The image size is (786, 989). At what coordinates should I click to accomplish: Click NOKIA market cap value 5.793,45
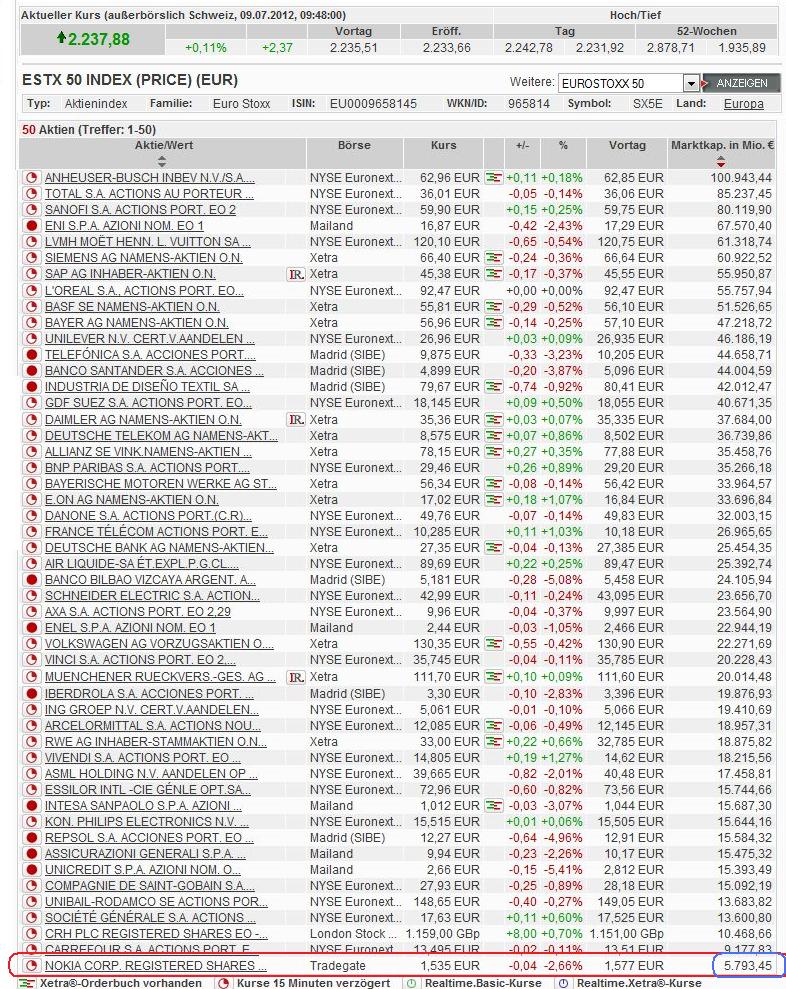click(748, 966)
